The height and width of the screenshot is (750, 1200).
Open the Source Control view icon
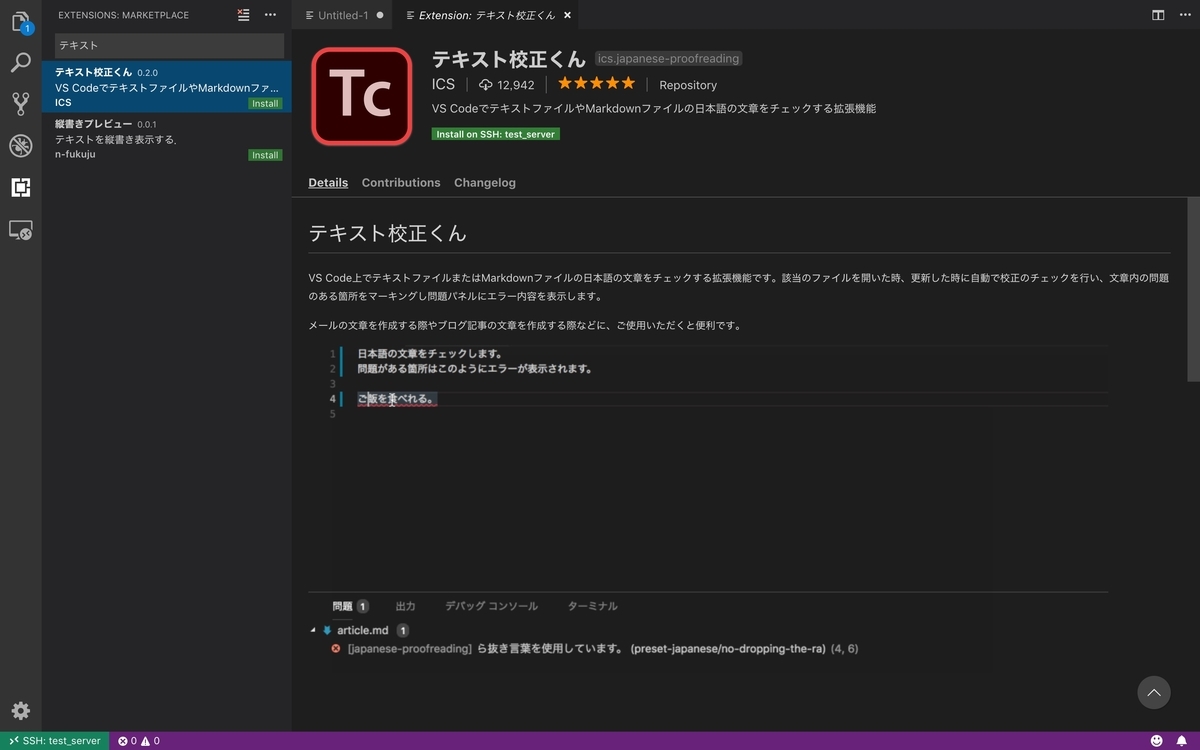click(20, 104)
